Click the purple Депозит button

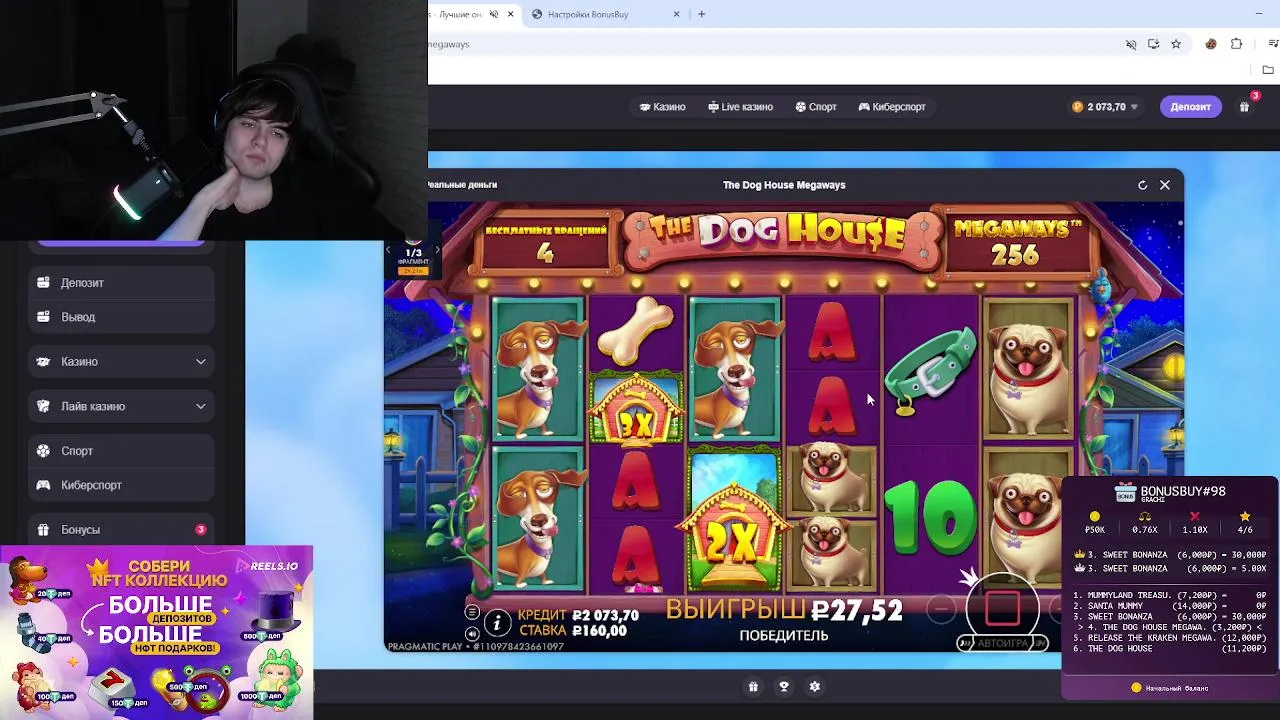point(1190,107)
